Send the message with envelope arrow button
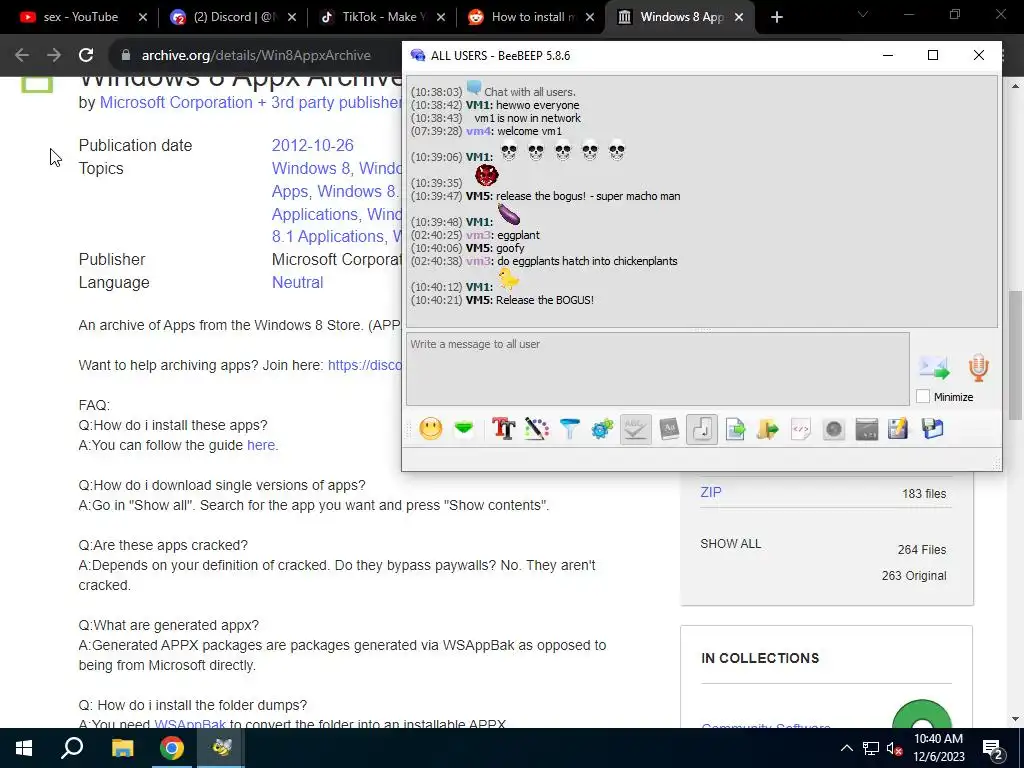This screenshot has width=1024, height=768. (x=935, y=368)
